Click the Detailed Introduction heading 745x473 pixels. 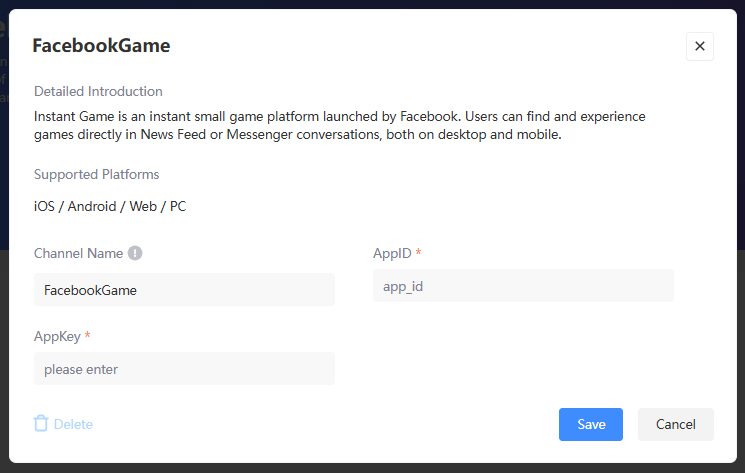click(x=98, y=91)
